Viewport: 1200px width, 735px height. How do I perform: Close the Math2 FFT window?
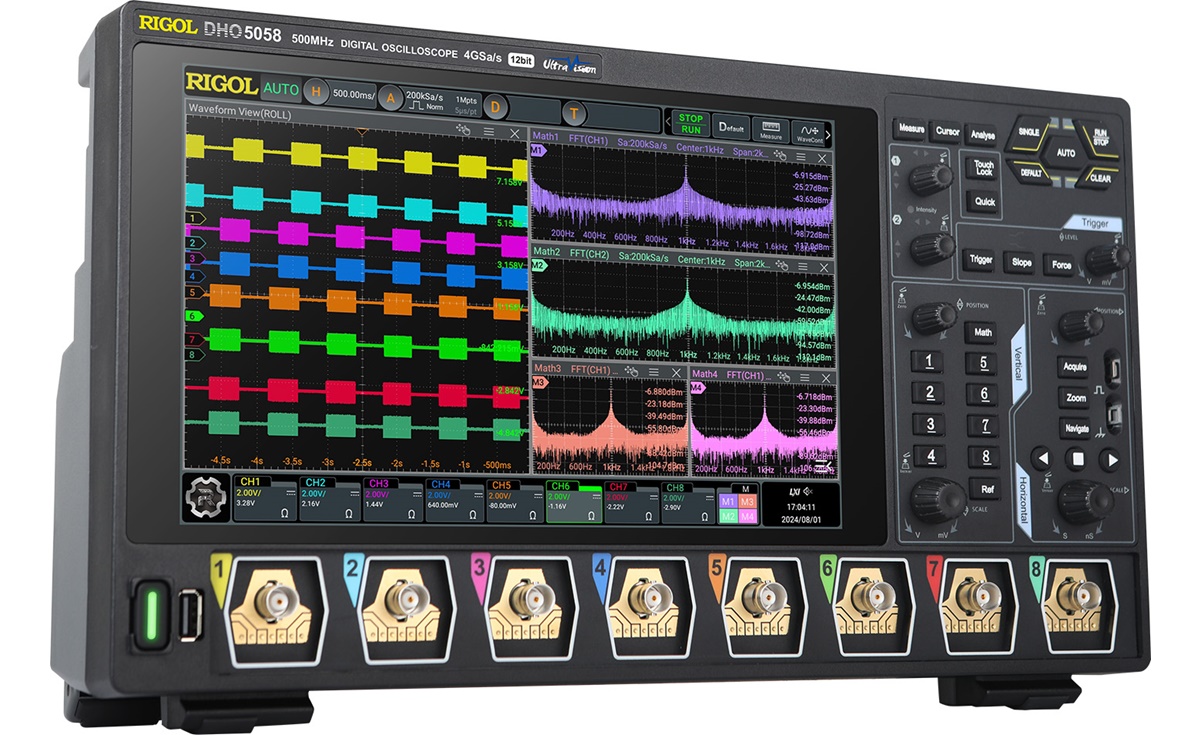pyautogui.click(x=823, y=268)
